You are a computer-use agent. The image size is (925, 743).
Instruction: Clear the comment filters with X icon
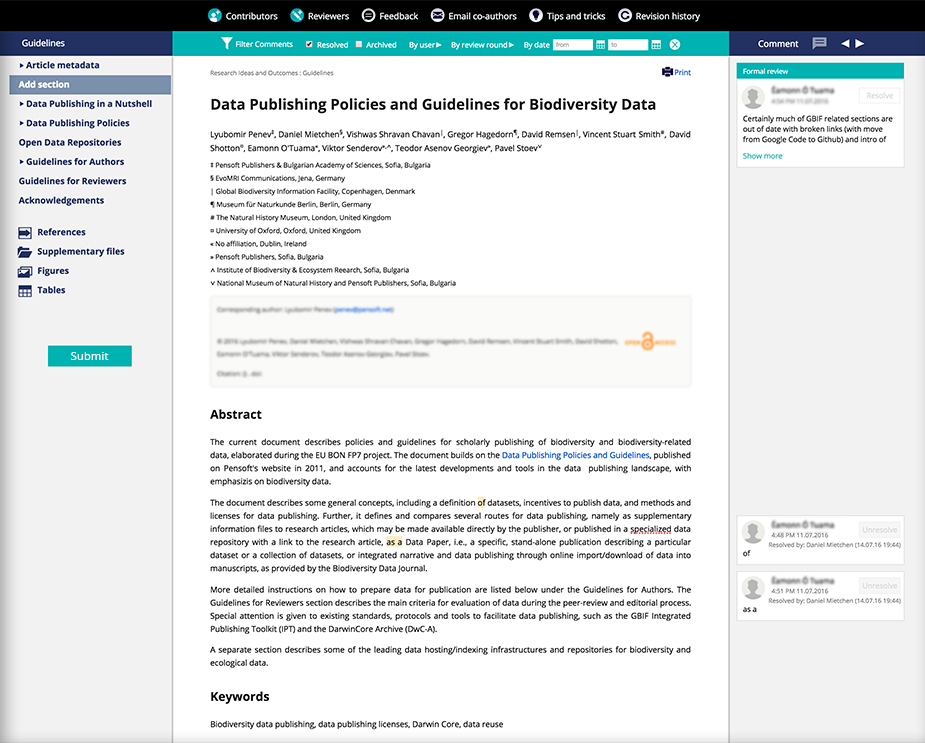(x=675, y=44)
